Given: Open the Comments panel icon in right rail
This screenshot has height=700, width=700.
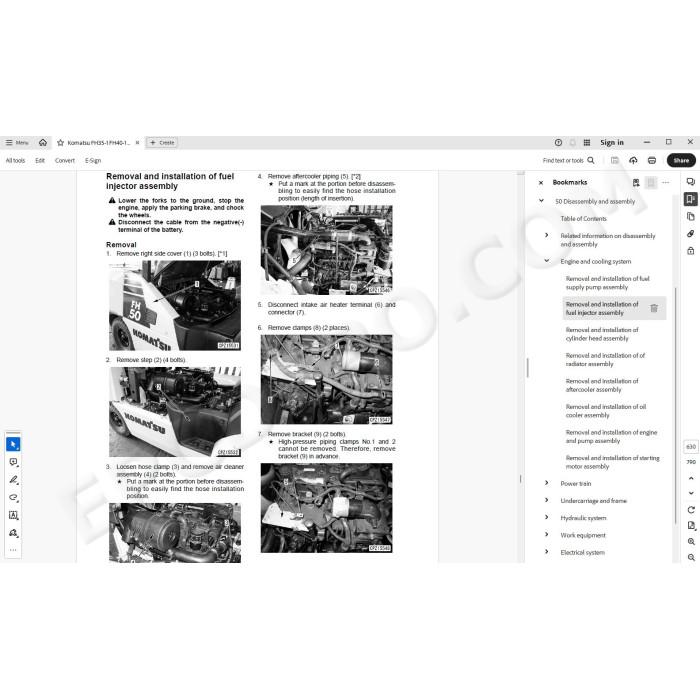Looking at the screenshot, I should [x=691, y=182].
